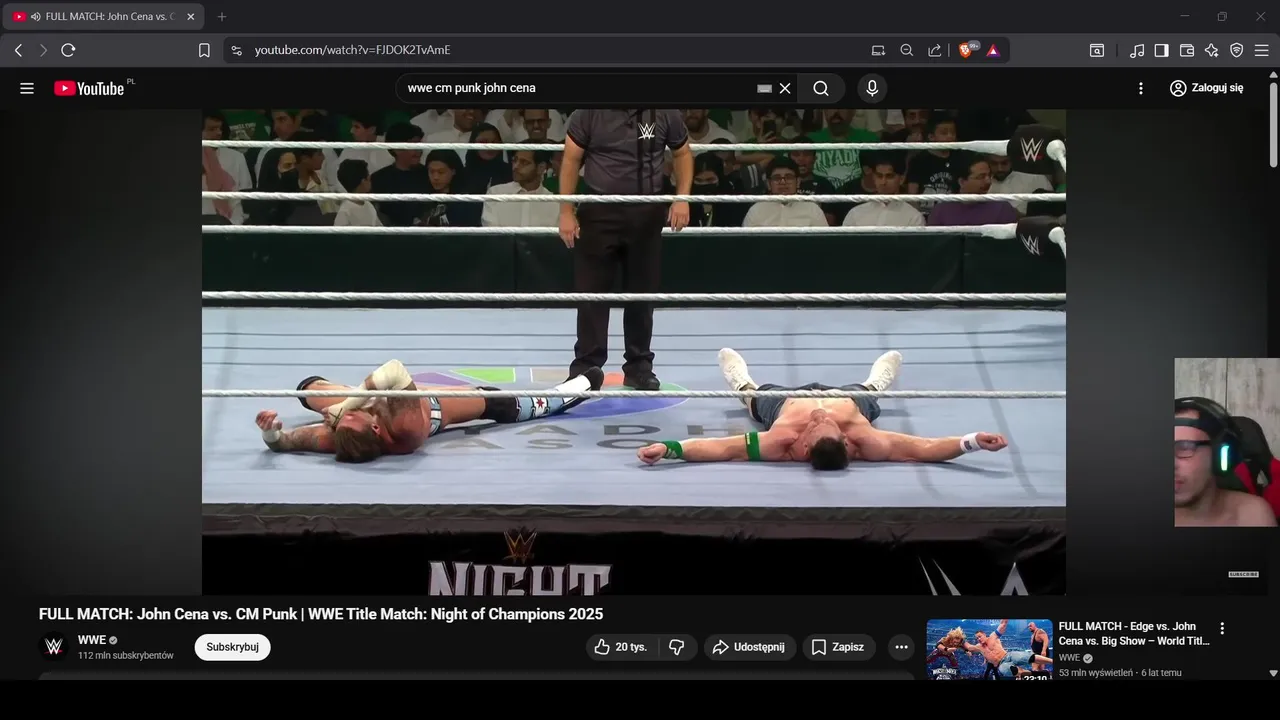
Task: Select the FULL MATCH: John Cena tab
Action: pos(104,17)
